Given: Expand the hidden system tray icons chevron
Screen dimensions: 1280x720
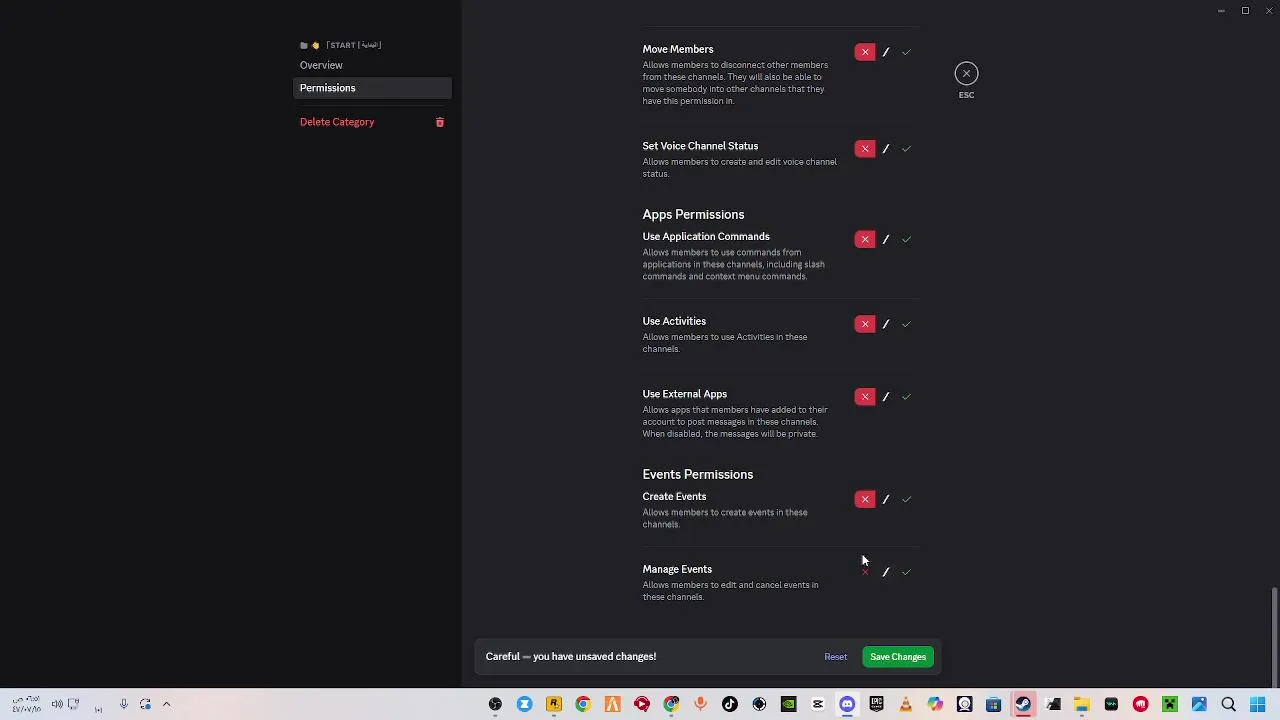Looking at the screenshot, I should [x=166, y=704].
